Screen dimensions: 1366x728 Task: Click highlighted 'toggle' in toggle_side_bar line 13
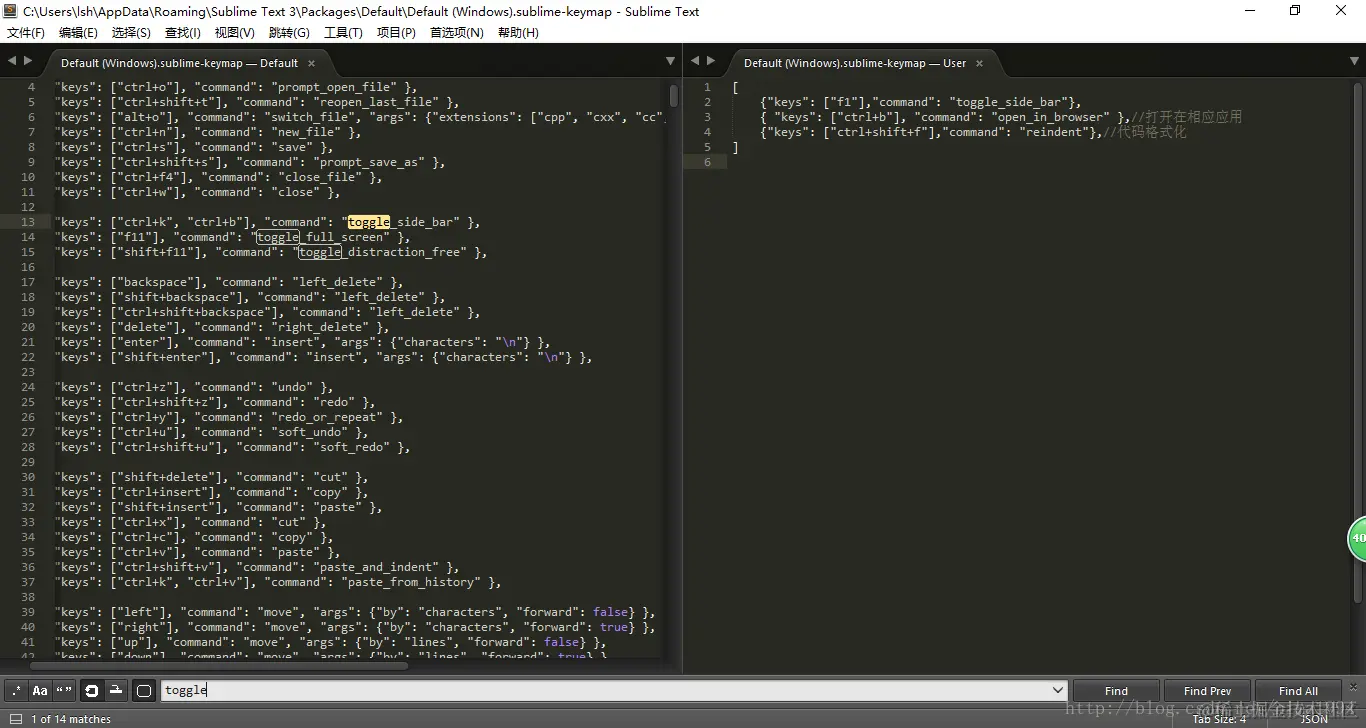pos(368,222)
